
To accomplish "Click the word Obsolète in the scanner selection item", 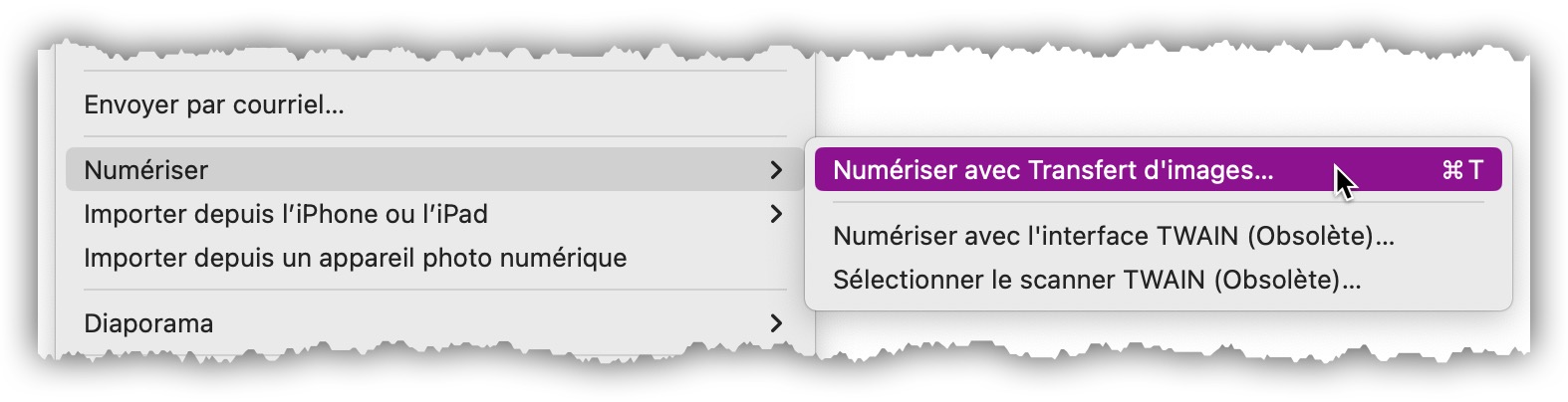I will click(1280, 280).
